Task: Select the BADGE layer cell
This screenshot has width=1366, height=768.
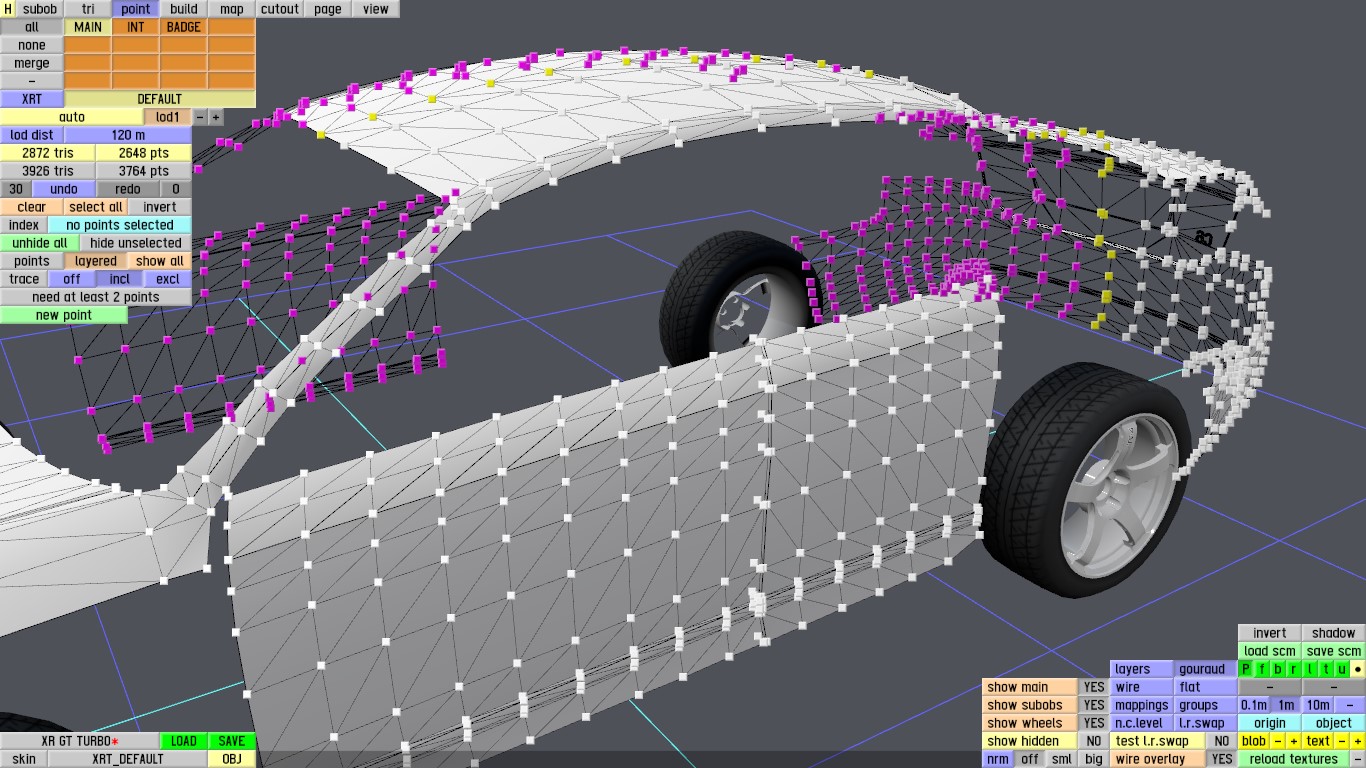Action: (184, 27)
